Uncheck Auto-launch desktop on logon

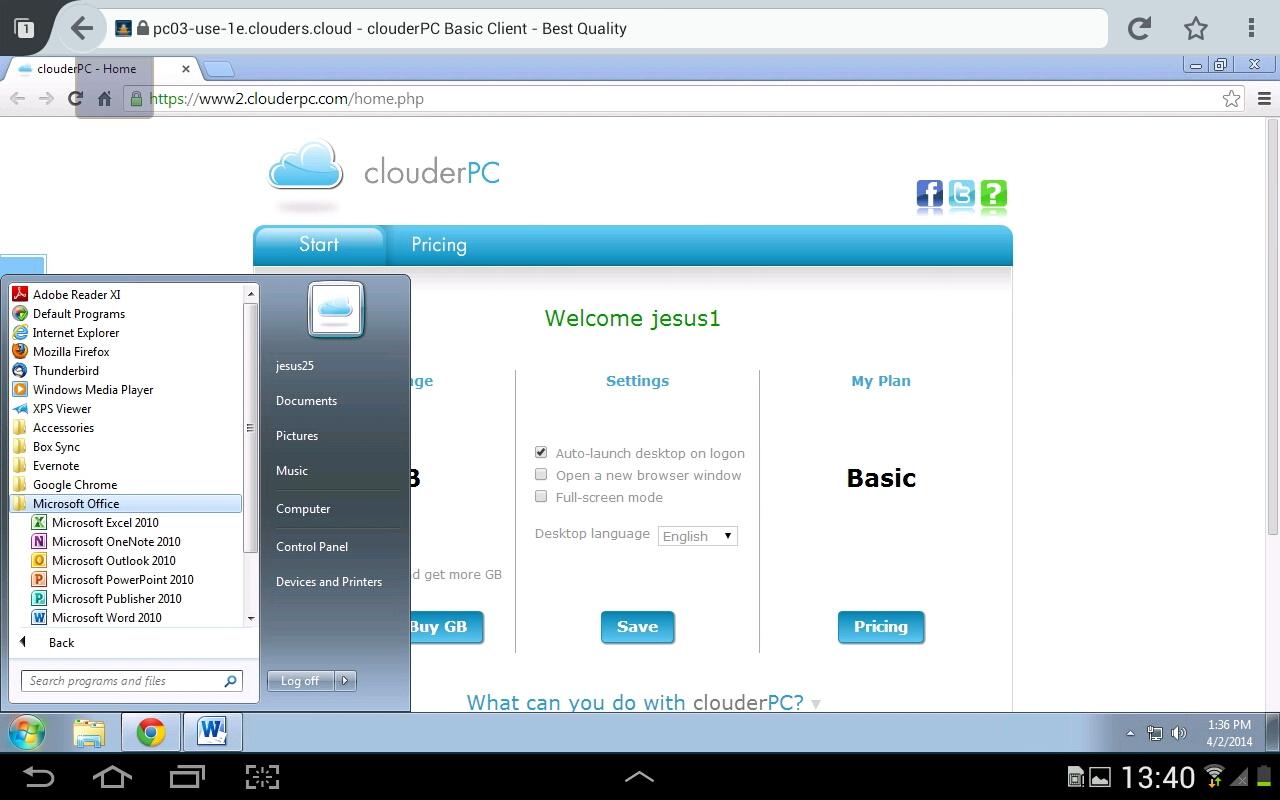pos(541,452)
